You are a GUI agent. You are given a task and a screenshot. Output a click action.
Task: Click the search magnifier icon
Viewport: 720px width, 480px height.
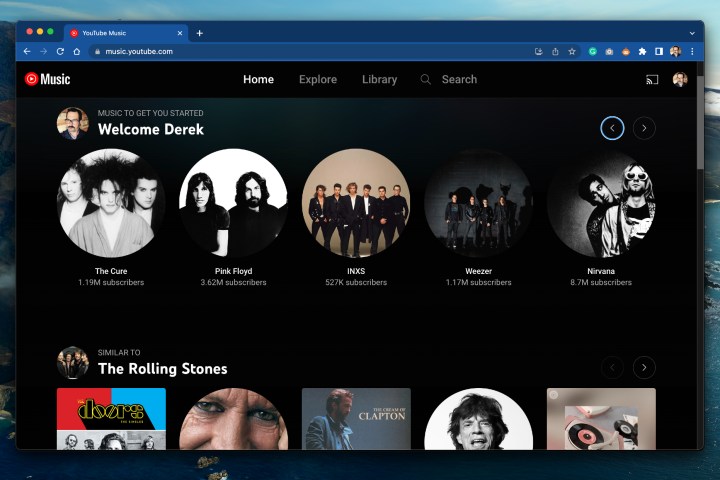coord(425,80)
